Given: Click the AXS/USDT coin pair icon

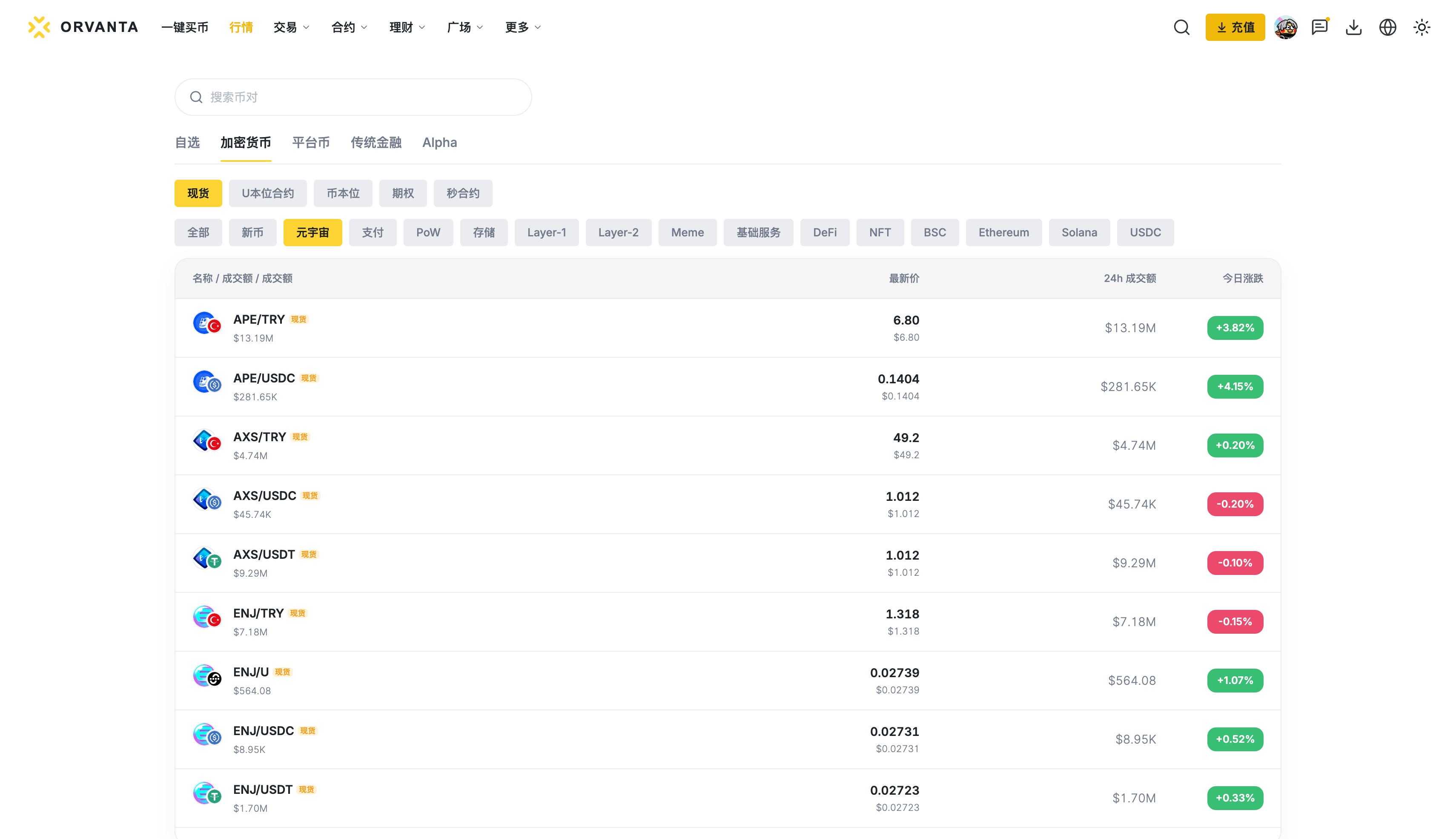Looking at the screenshot, I should tap(207, 558).
